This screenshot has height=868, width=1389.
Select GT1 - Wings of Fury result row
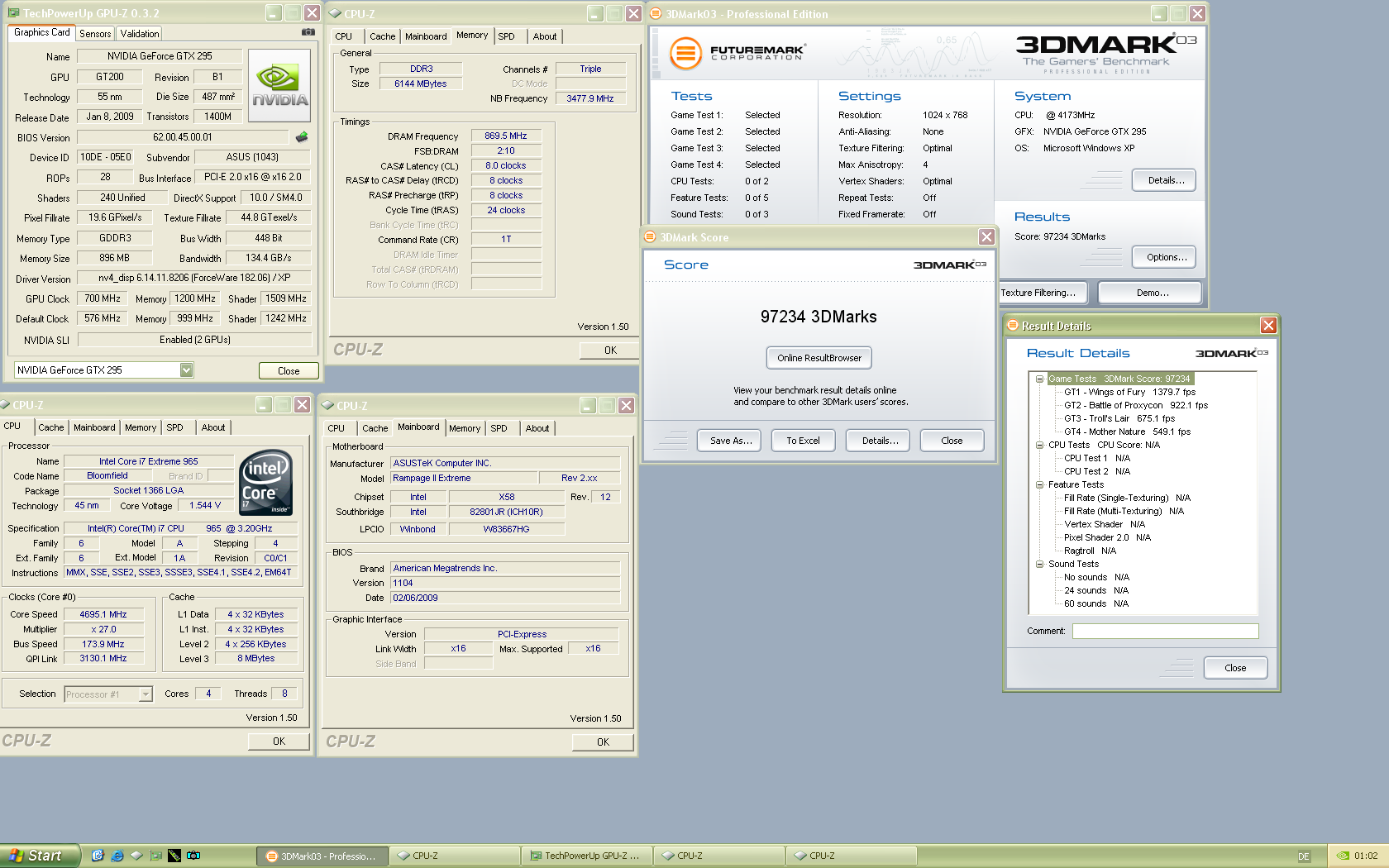coord(1129,392)
